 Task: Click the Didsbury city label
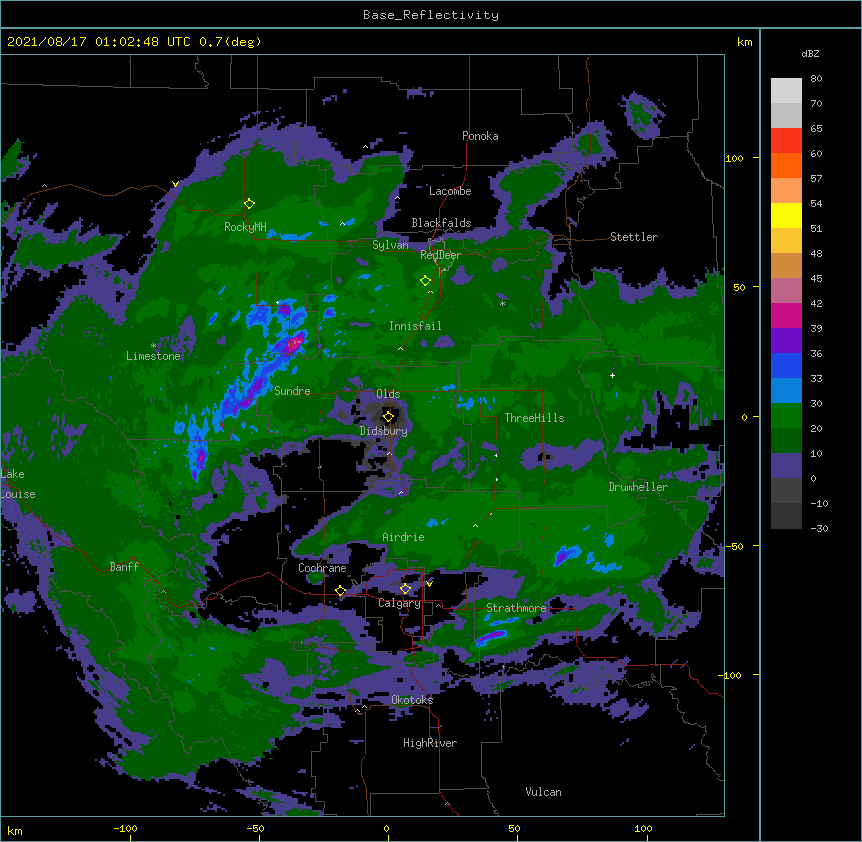click(384, 431)
